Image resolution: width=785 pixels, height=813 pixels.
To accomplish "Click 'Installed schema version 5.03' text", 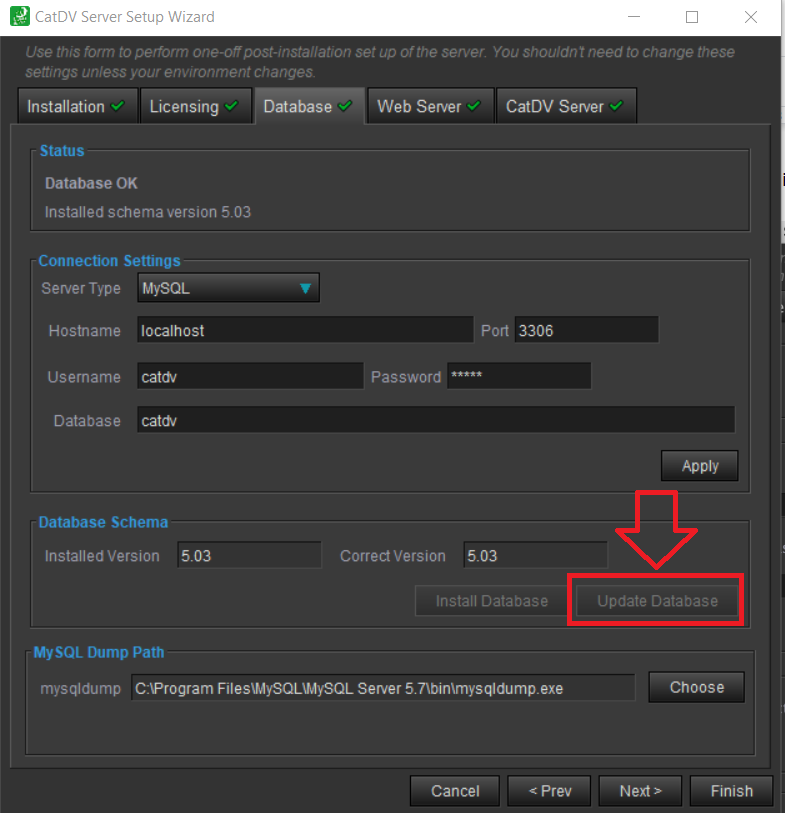I will click(148, 212).
